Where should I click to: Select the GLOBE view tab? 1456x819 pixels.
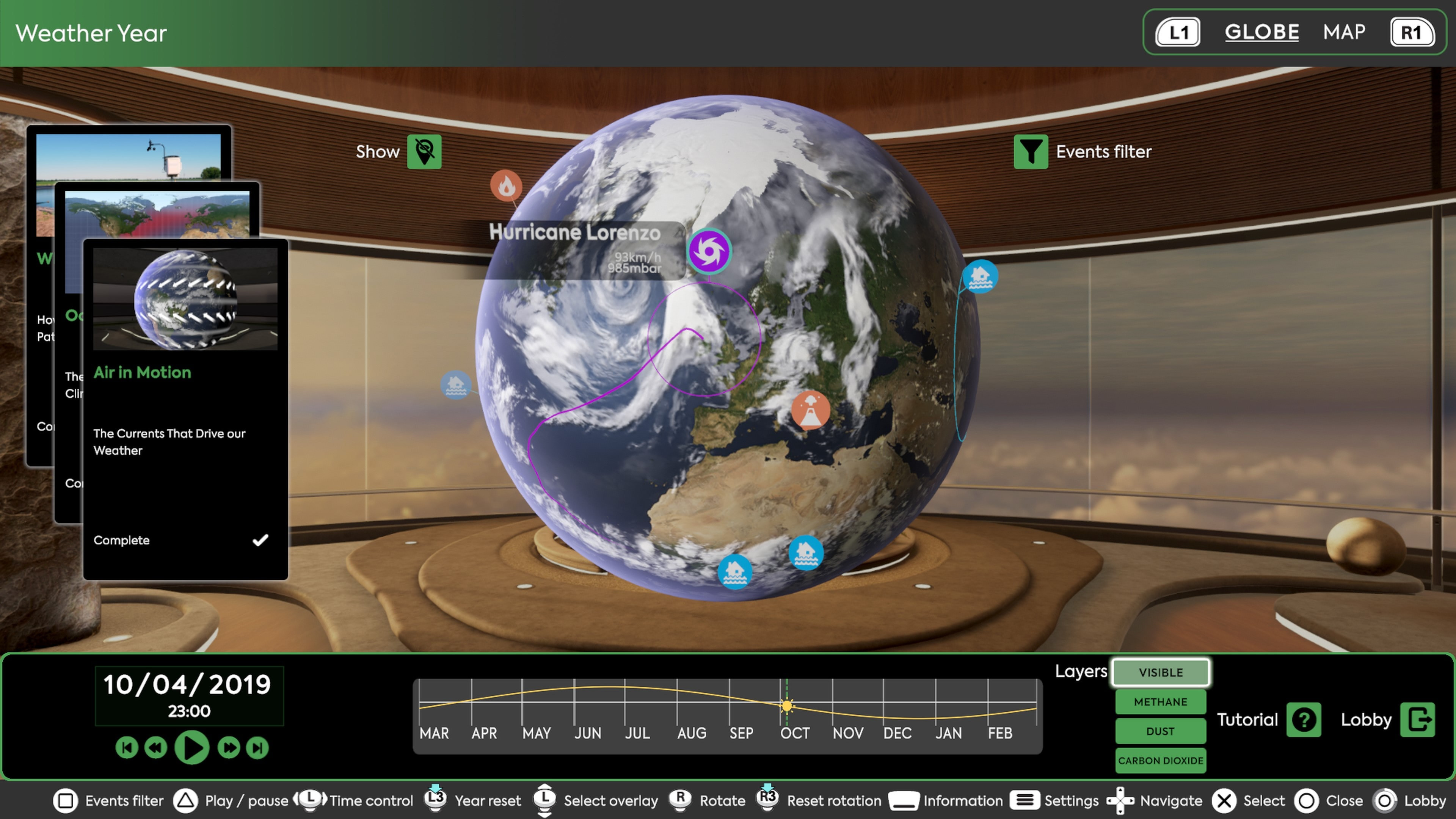click(x=1261, y=32)
